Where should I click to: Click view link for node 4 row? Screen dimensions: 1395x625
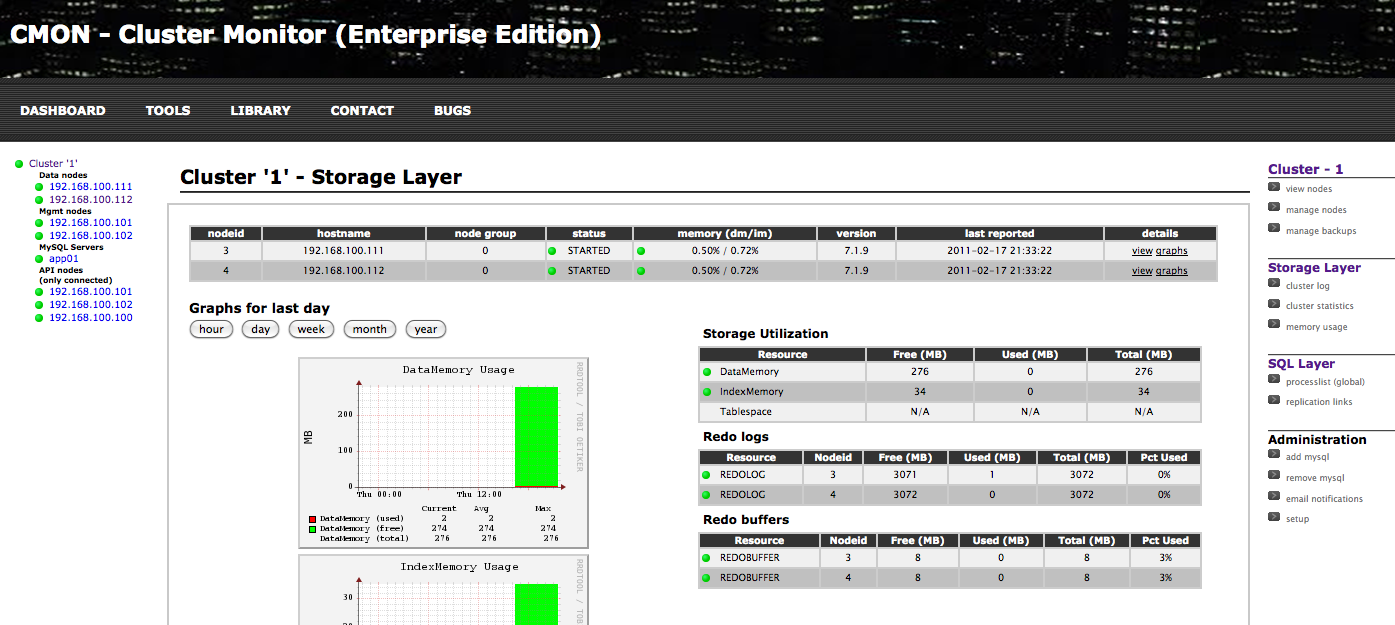[1142, 271]
